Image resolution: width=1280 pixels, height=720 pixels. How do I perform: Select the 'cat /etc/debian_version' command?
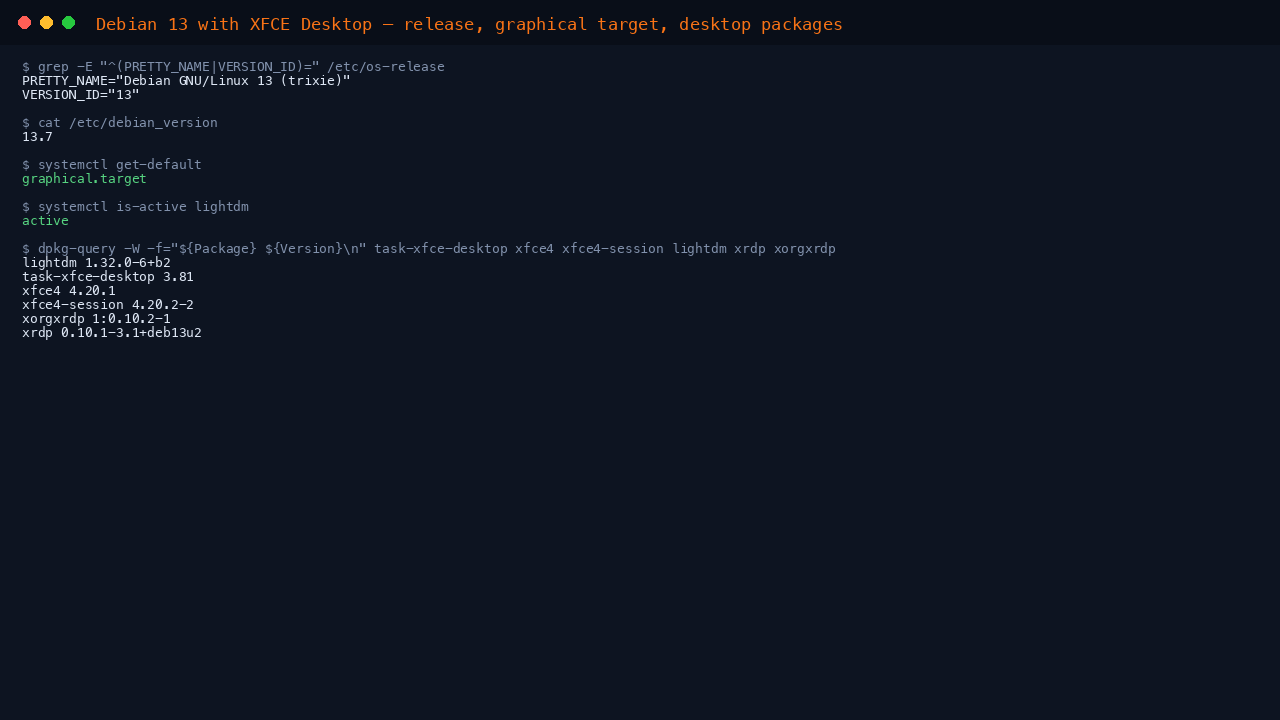pos(120,123)
